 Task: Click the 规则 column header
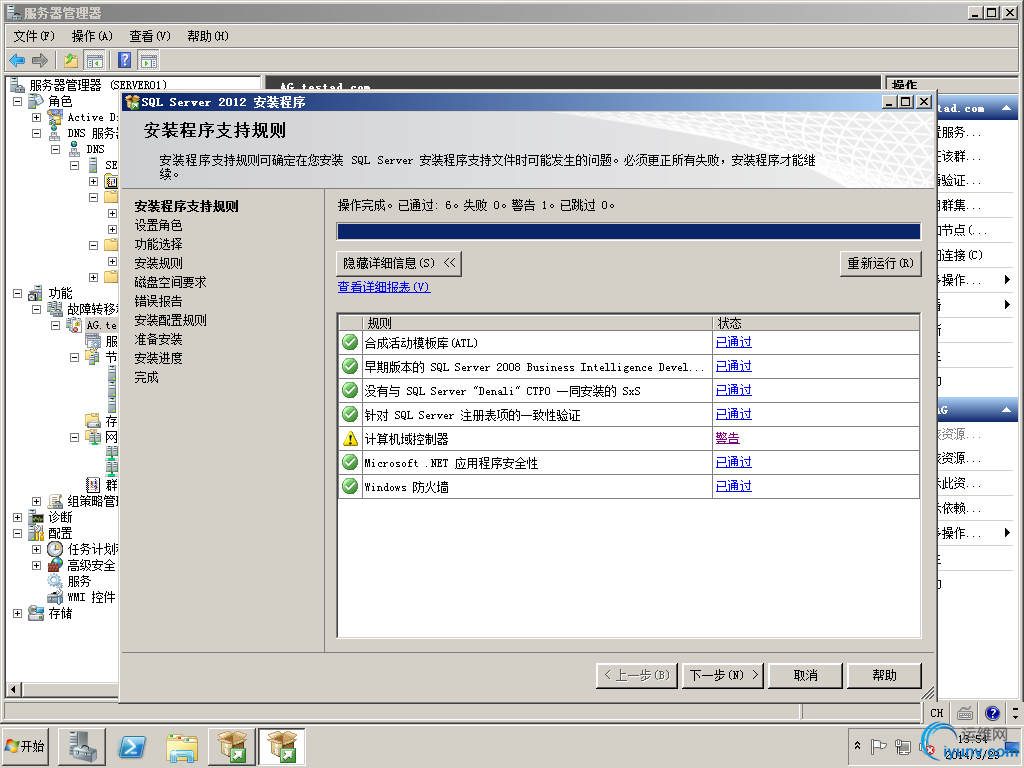537,323
